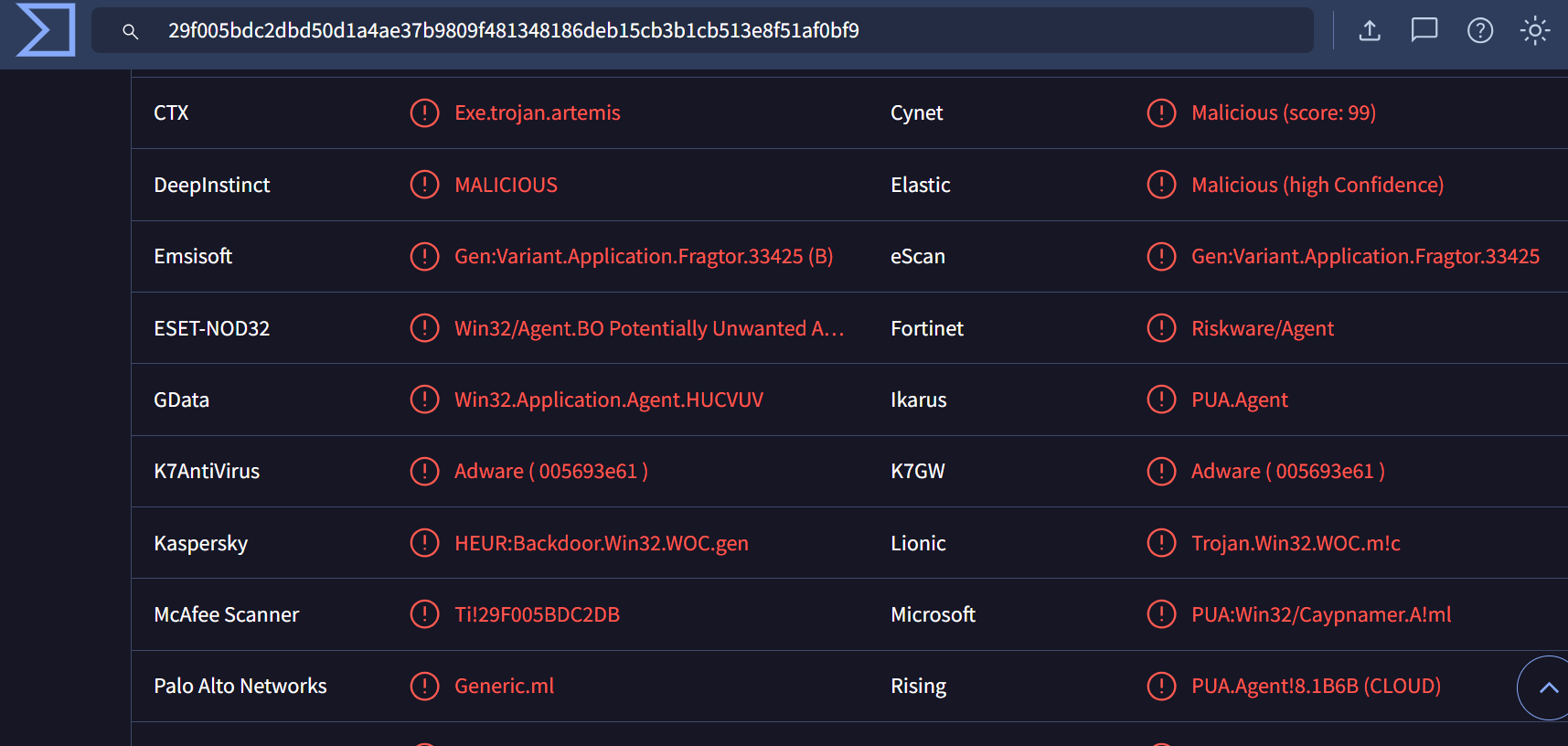Click the Win32/Agent.BO Potentially Unwanted detection
Screen dimensions: 1568x746
coord(649,328)
